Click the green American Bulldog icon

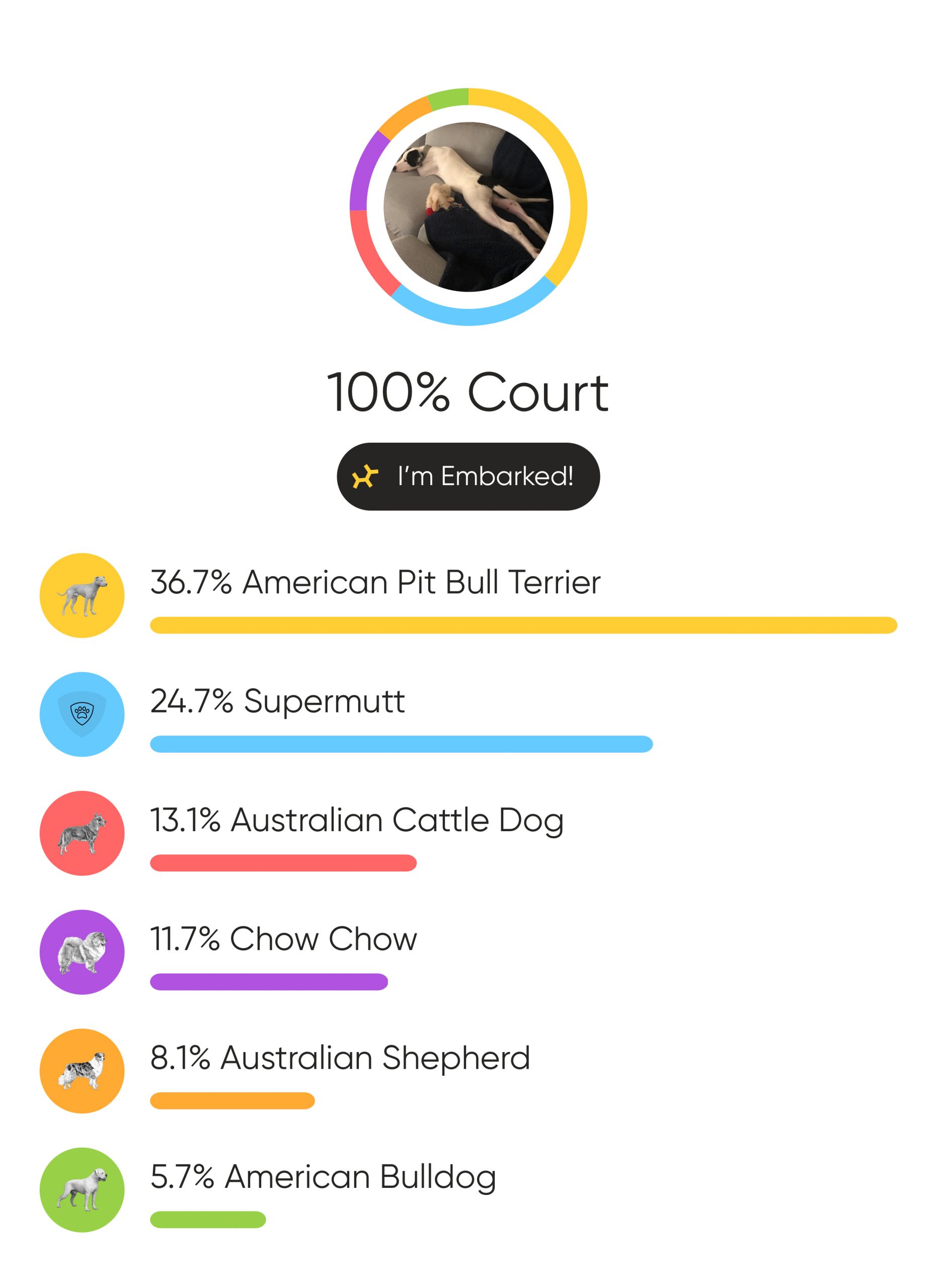click(x=82, y=1189)
